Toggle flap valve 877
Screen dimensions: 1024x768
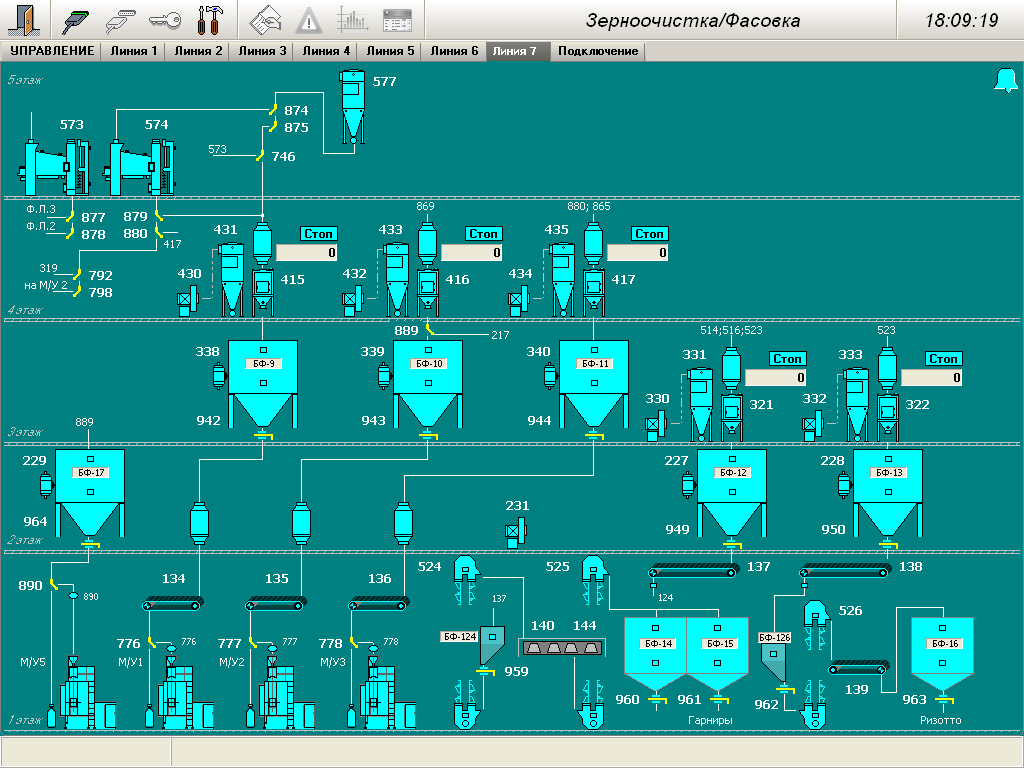(x=68, y=217)
